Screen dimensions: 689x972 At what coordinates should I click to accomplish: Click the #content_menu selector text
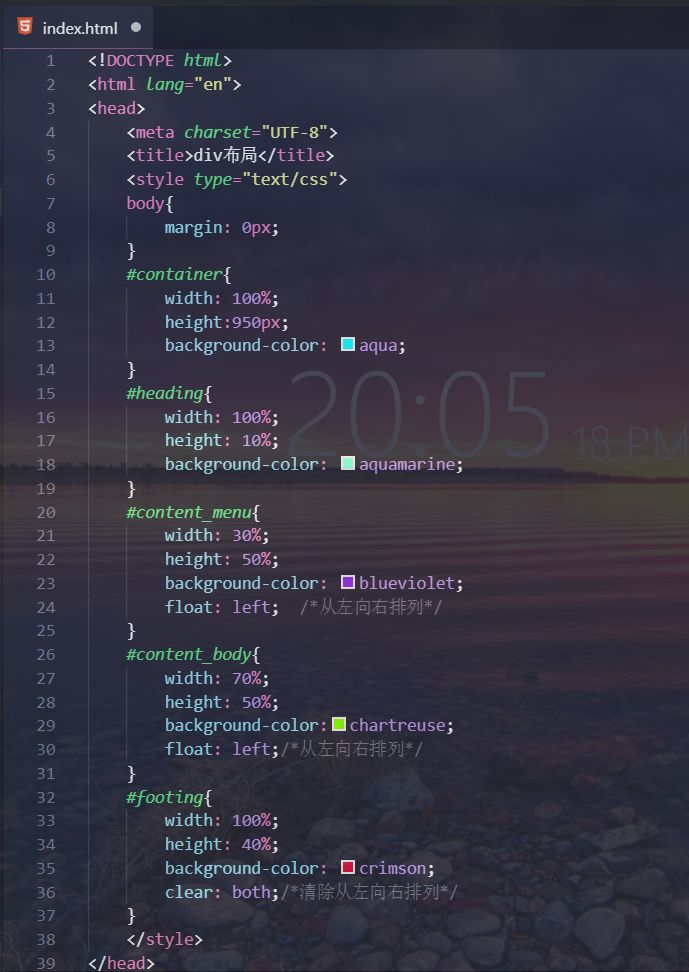tap(185, 512)
